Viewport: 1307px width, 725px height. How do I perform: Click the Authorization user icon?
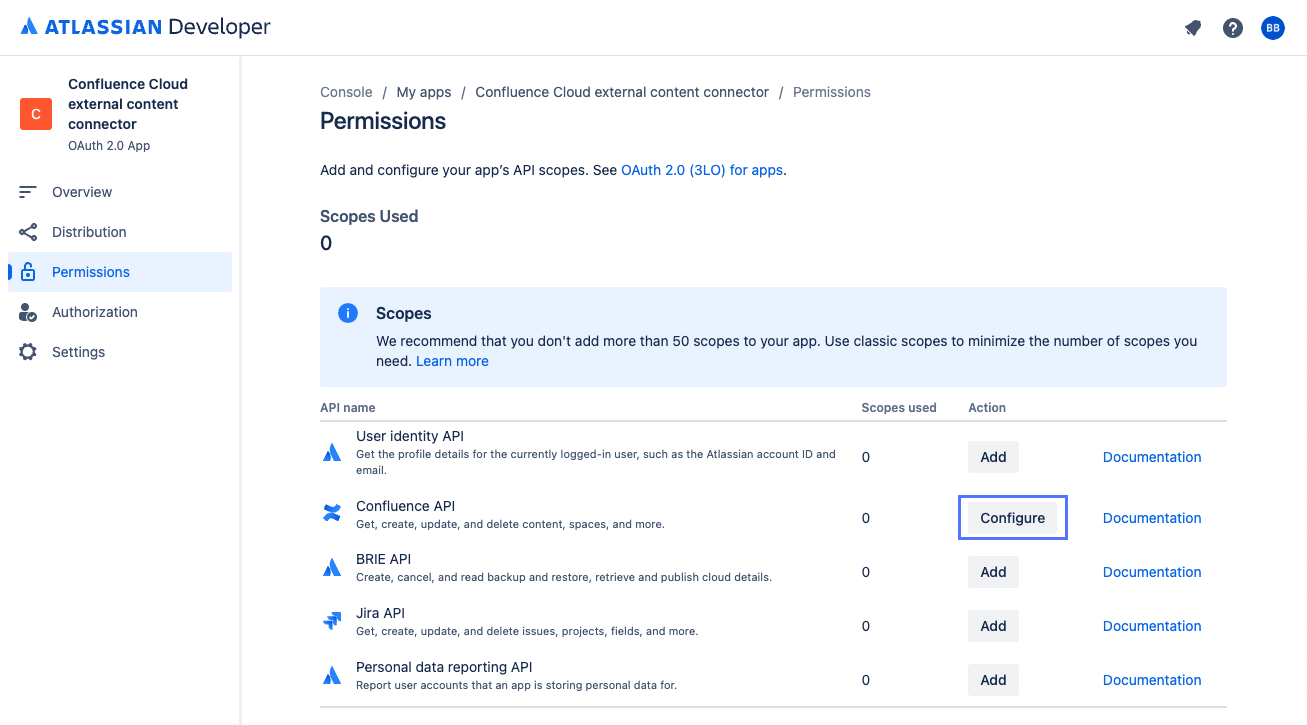point(28,312)
